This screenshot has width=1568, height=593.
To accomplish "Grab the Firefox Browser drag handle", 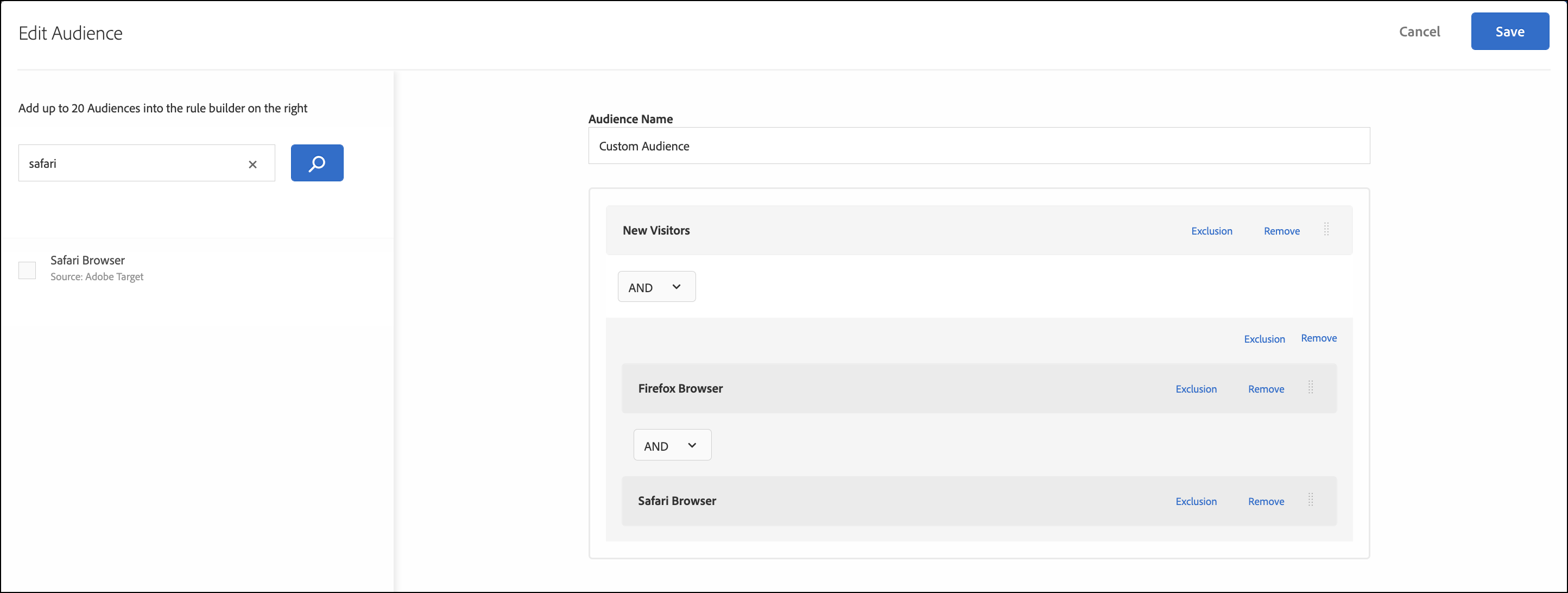I will pos(1310,387).
